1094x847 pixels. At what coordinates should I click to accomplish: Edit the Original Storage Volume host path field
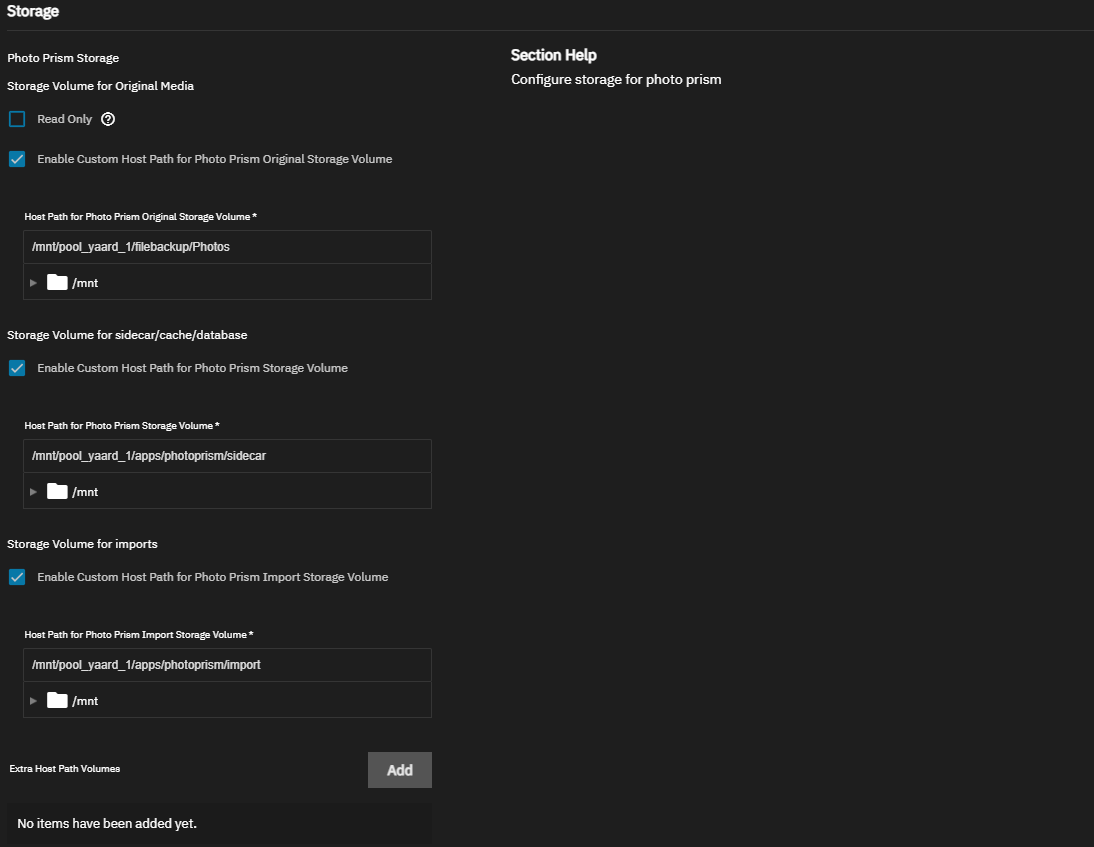227,247
